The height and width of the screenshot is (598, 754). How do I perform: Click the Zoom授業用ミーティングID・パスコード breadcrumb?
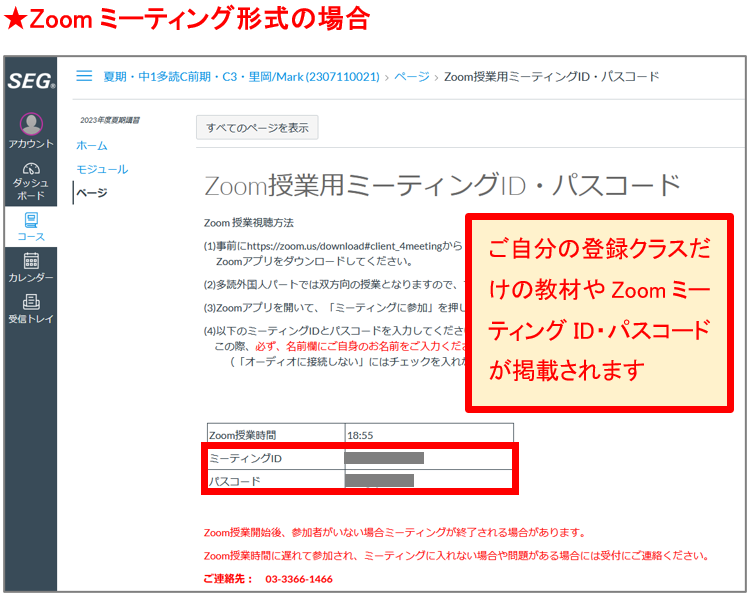551,76
